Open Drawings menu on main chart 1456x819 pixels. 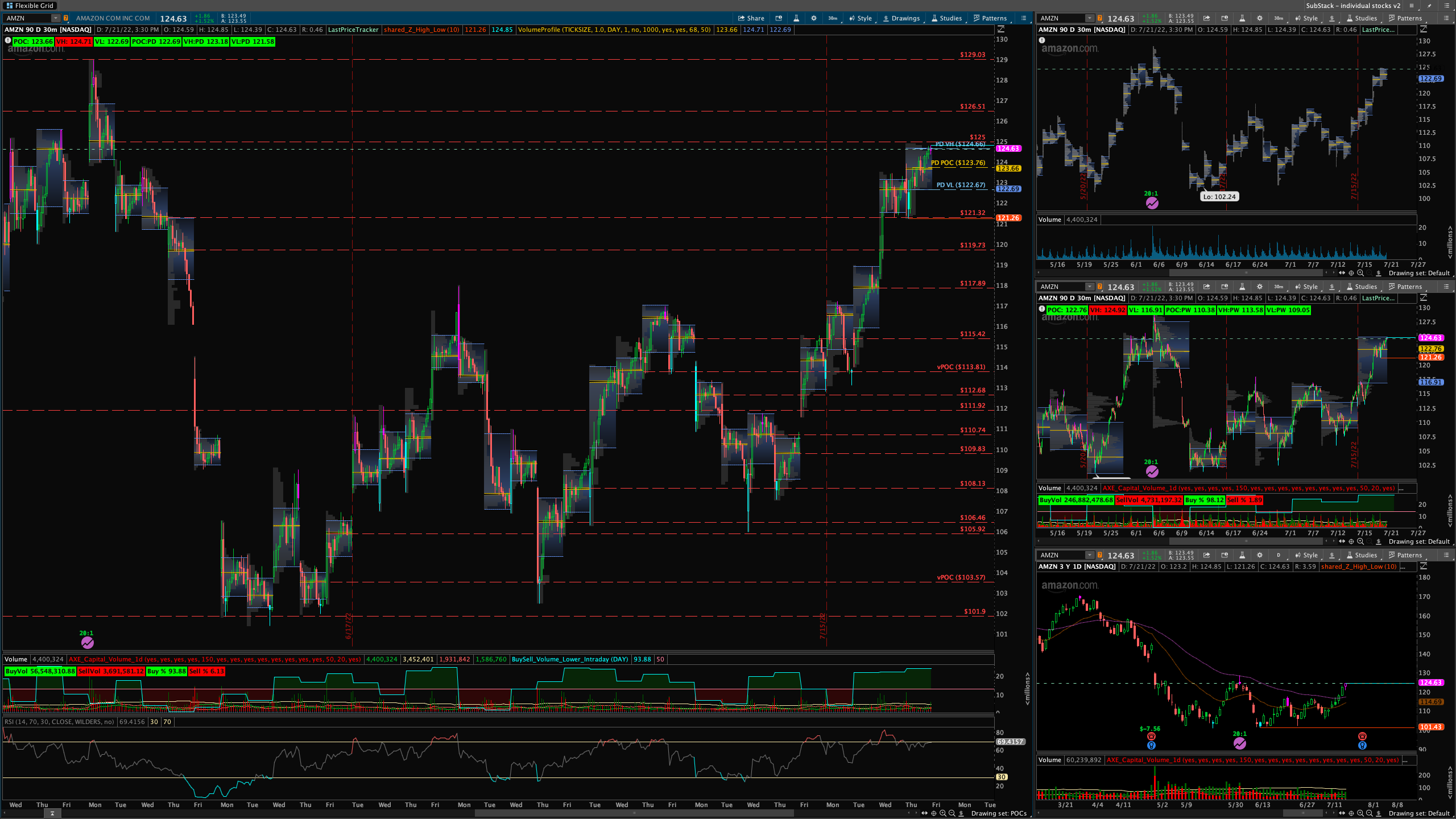(901, 18)
